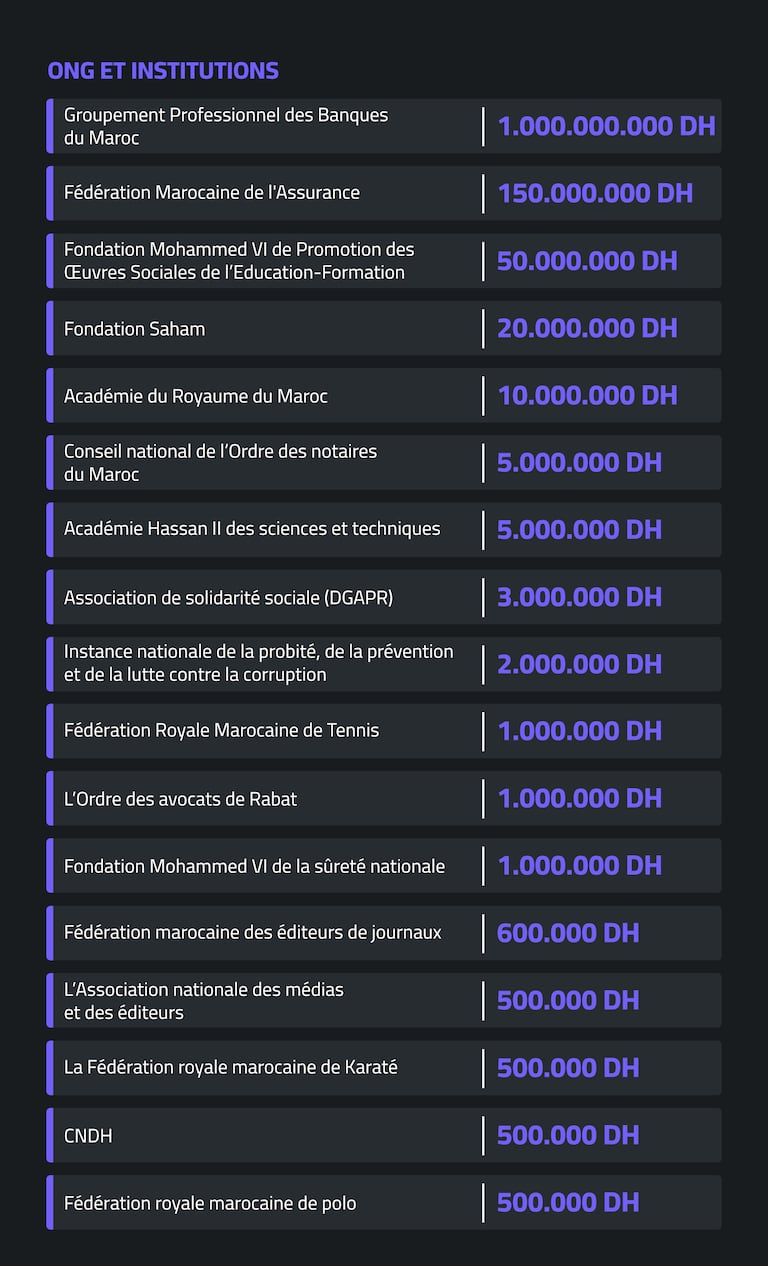Choose Académie du Royaume du Maroc
Screen dimensions: 768x1266
coord(196,396)
